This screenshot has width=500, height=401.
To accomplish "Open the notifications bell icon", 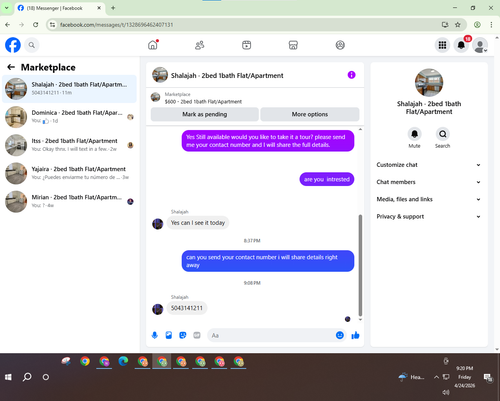I will pyautogui.click(x=461, y=45).
